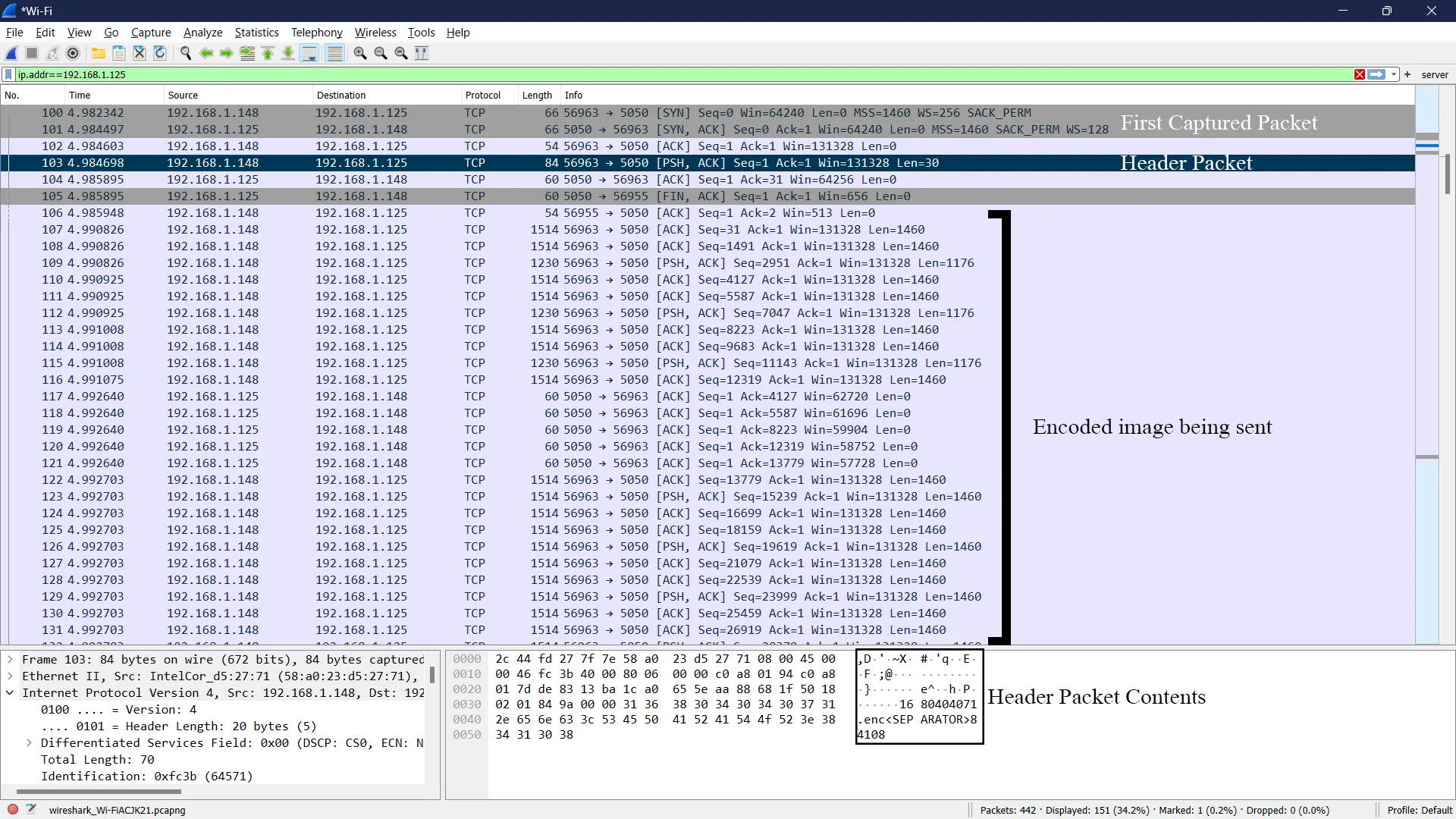Go to specified packet icon
This screenshot has width=1456, height=819.
(247, 53)
